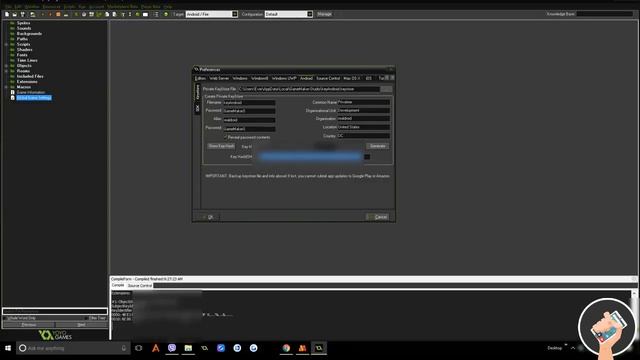640x360 pixels.
Task: Click the resource tree search field
Action: click(55, 311)
